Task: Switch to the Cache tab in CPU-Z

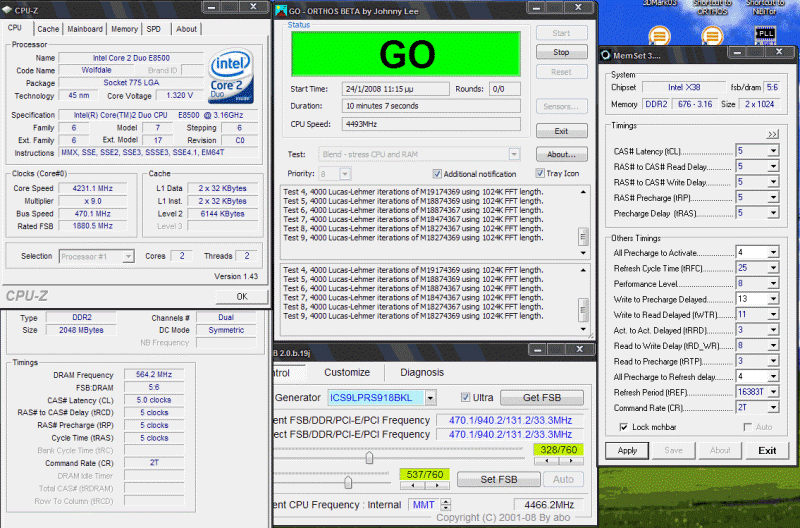Action: click(48, 29)
